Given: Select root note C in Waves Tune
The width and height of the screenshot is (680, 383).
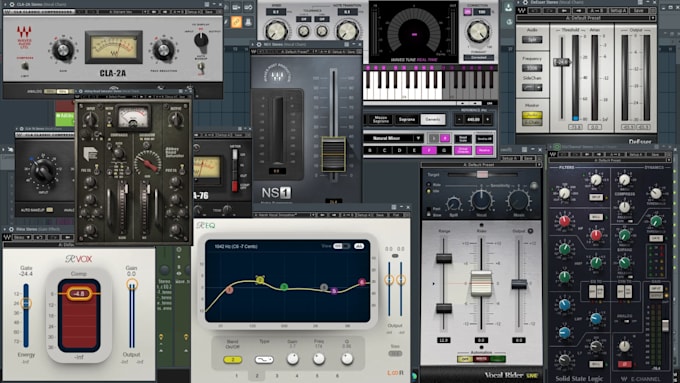Looking at the screenshot, I should (x=384, y=151).
